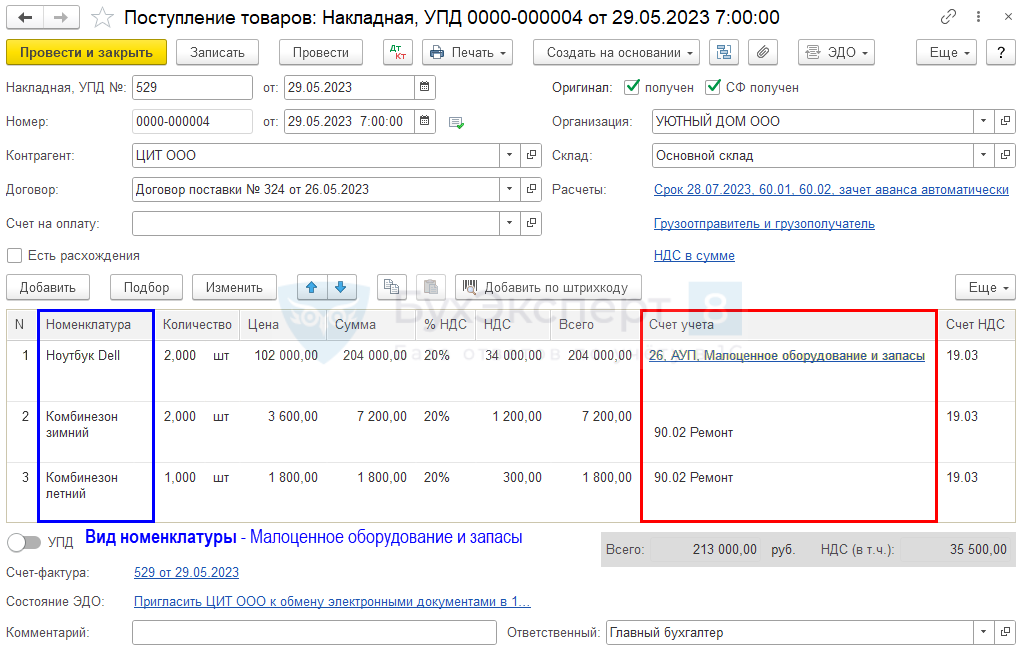Open the Склад dropdown list
The image size is (1020, 647).
984,156
